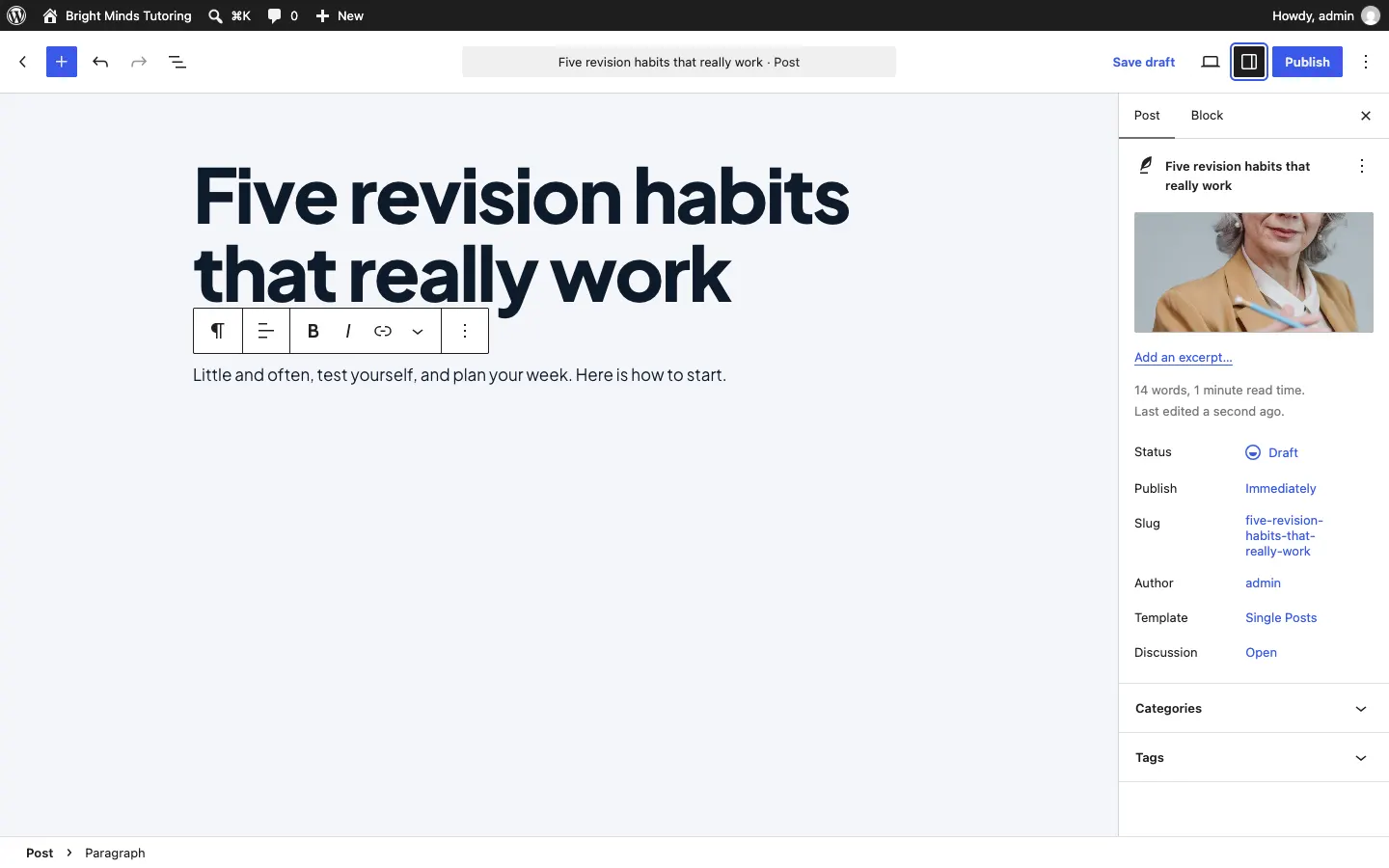
Task: Toggle bold formatting
Action: click(313, 331)
